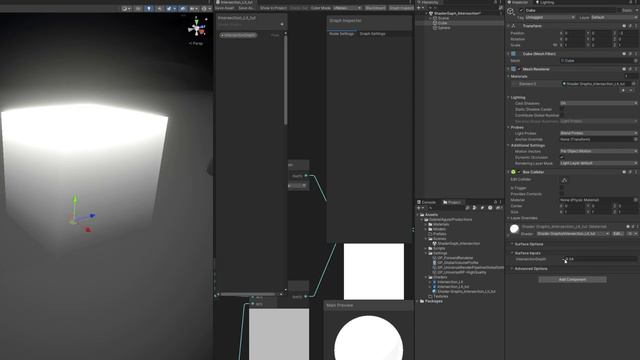Viewport: 640px width, 360px height.
Task: Open object picker for Element 0 material
Action: click(x=633, y=84)
